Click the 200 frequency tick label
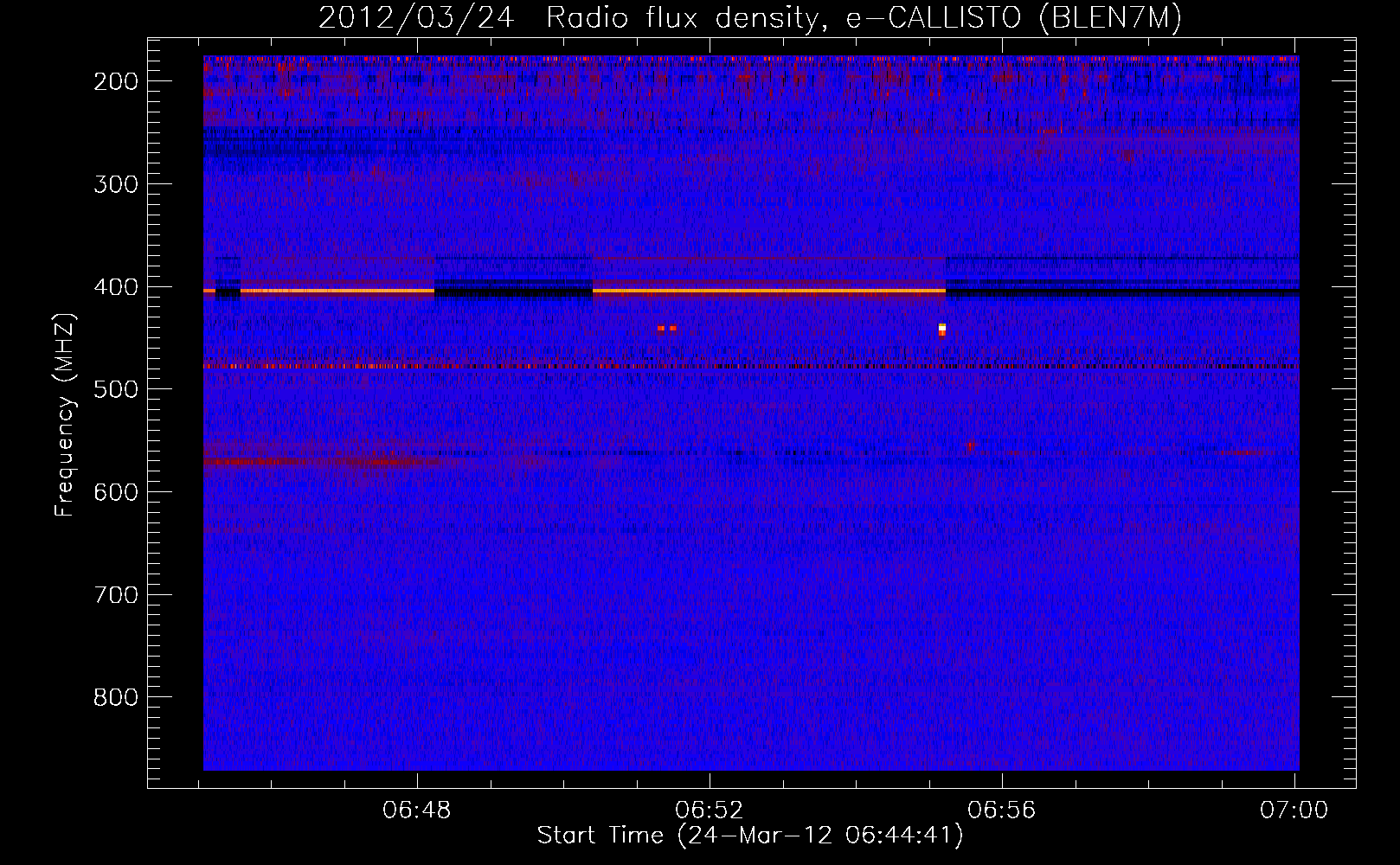 (116, 81)
